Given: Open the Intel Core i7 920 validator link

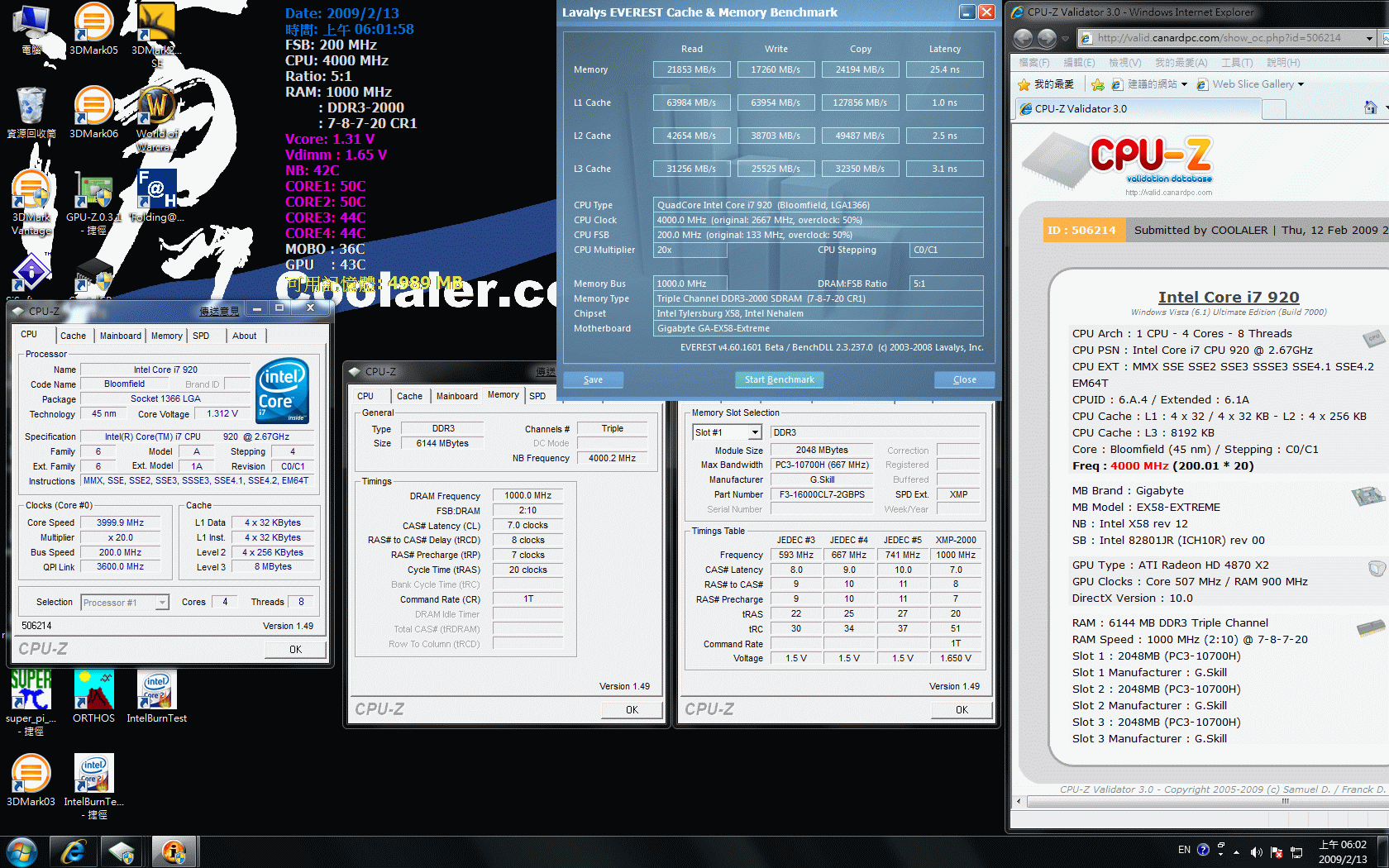Looking at the screenshot, I should [1228, 297].
